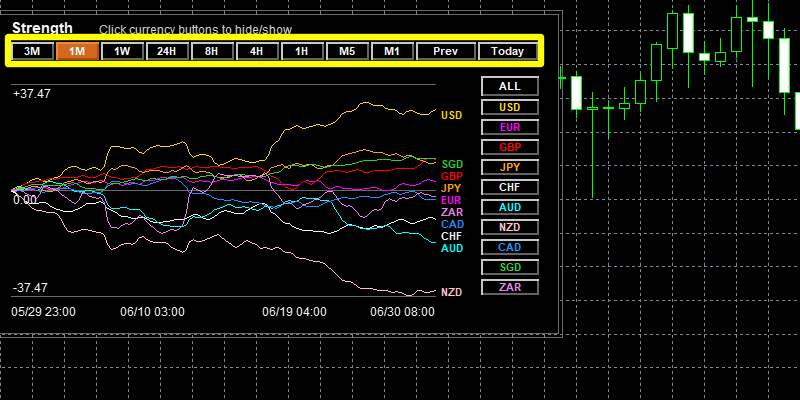Pick the 1H timeframe button
The height and width of the screenshot is (400, 800).
click(302, 51)
